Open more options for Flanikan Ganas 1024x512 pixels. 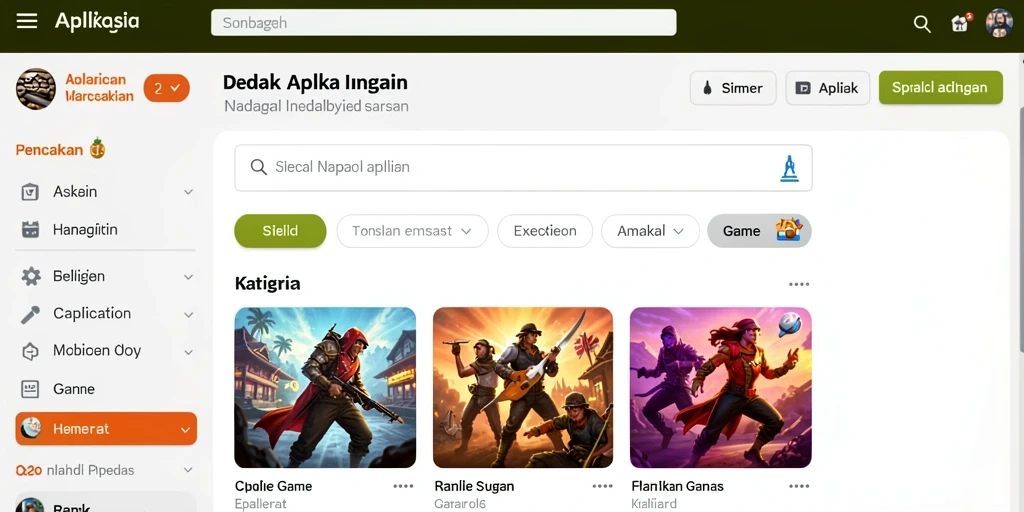799,487
